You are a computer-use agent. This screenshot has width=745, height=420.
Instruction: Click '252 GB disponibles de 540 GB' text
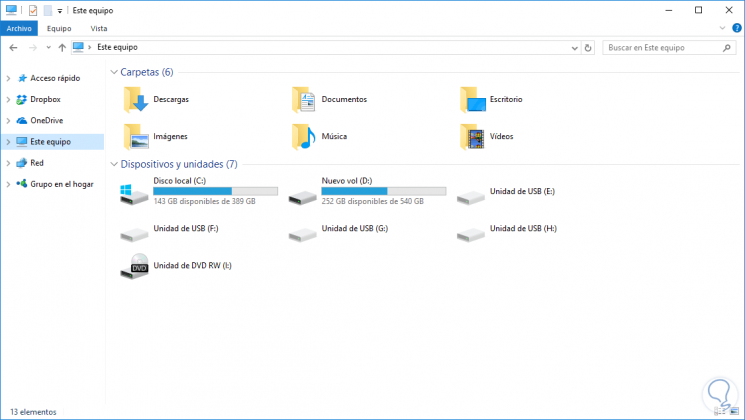click(372, 201)
